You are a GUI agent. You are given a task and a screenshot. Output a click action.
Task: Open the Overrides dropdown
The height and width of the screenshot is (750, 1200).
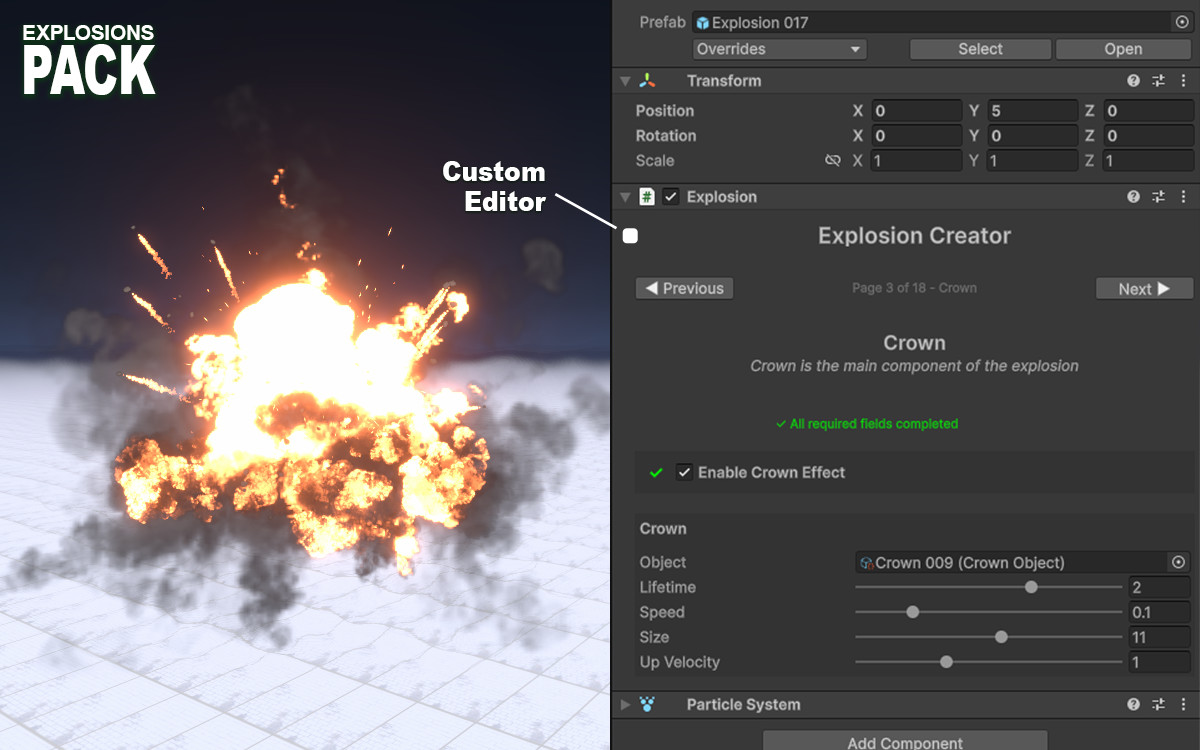pyautogui.click(x=779, y=48)
